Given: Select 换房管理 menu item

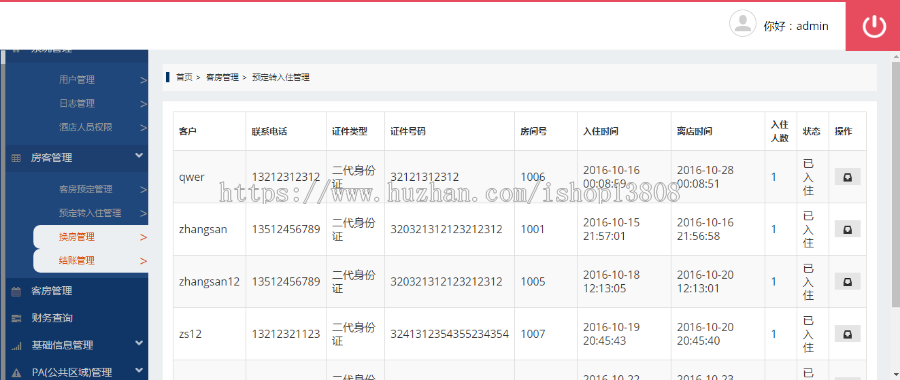Looking at the screenshot, I should (x=77, y=236).
